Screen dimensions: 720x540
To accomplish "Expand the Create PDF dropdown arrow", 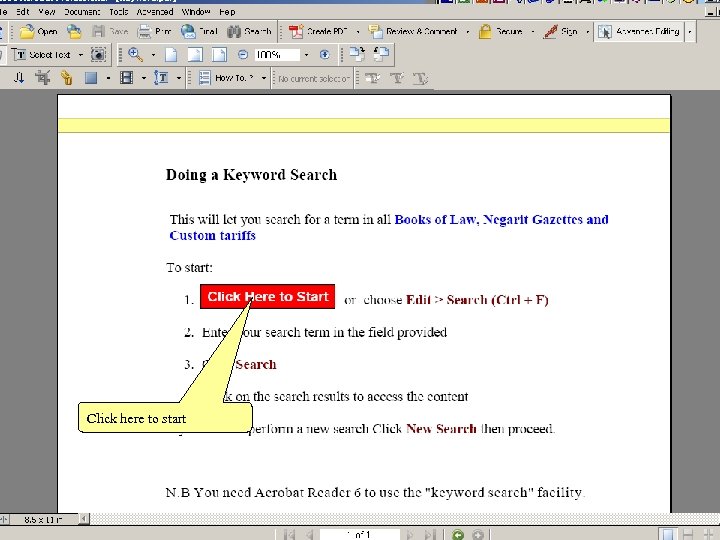I will [x=358, y=32].
